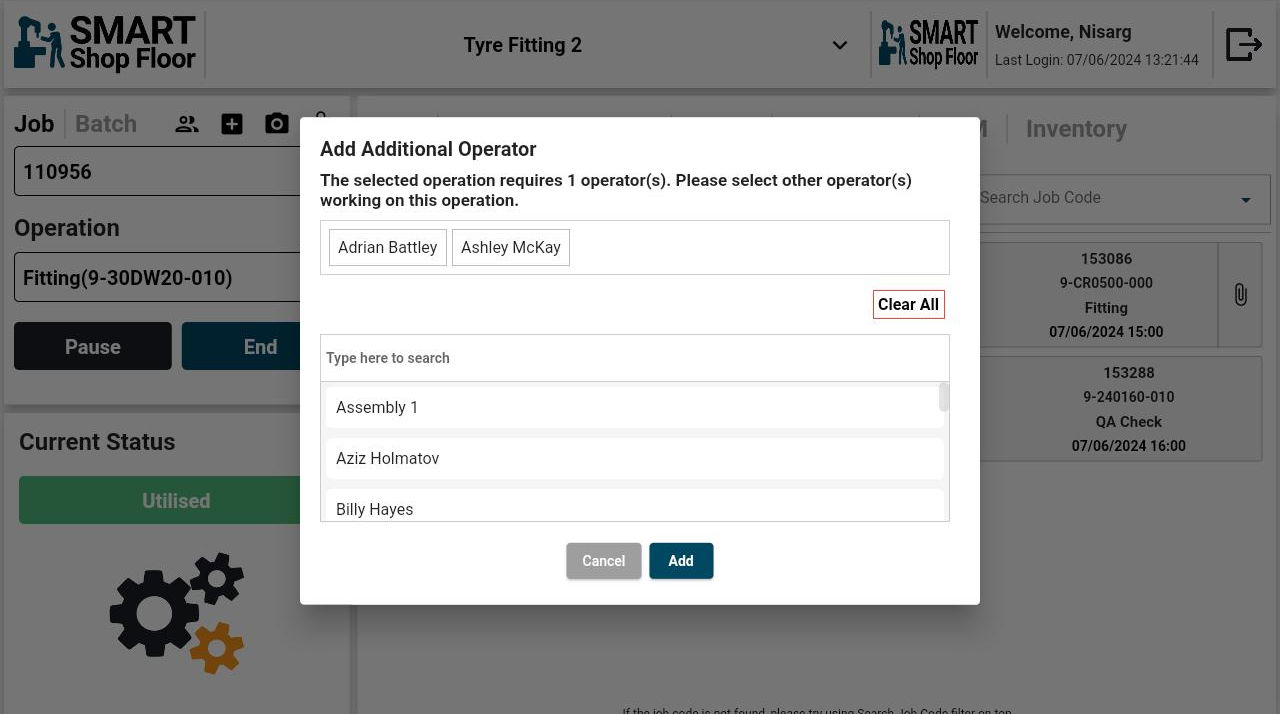This screenshot has height=714, width=1280.
Task: Remove the Ashley McKay operator chip
Action: pos(510,248)
